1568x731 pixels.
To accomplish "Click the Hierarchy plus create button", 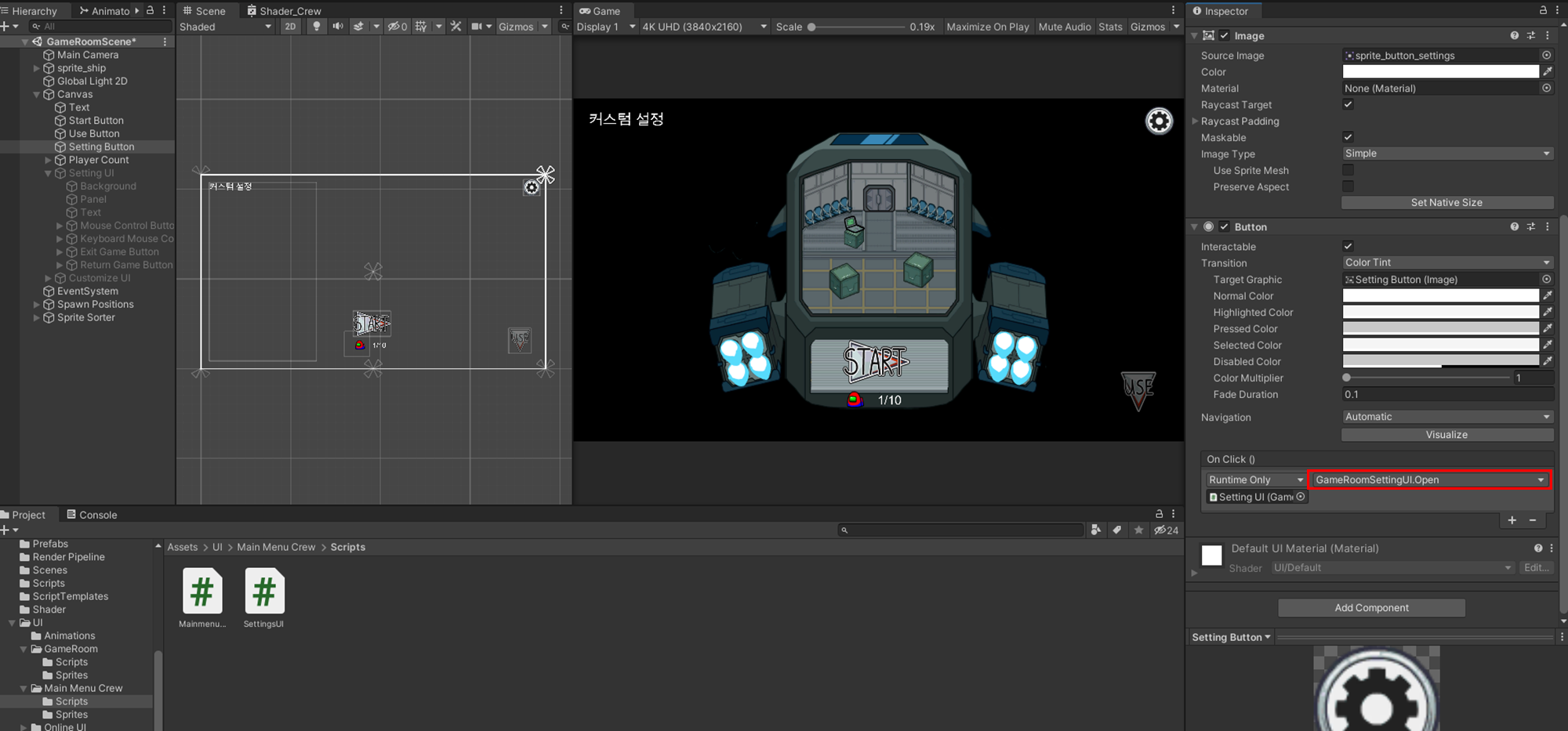I will (x=5, y=27).
